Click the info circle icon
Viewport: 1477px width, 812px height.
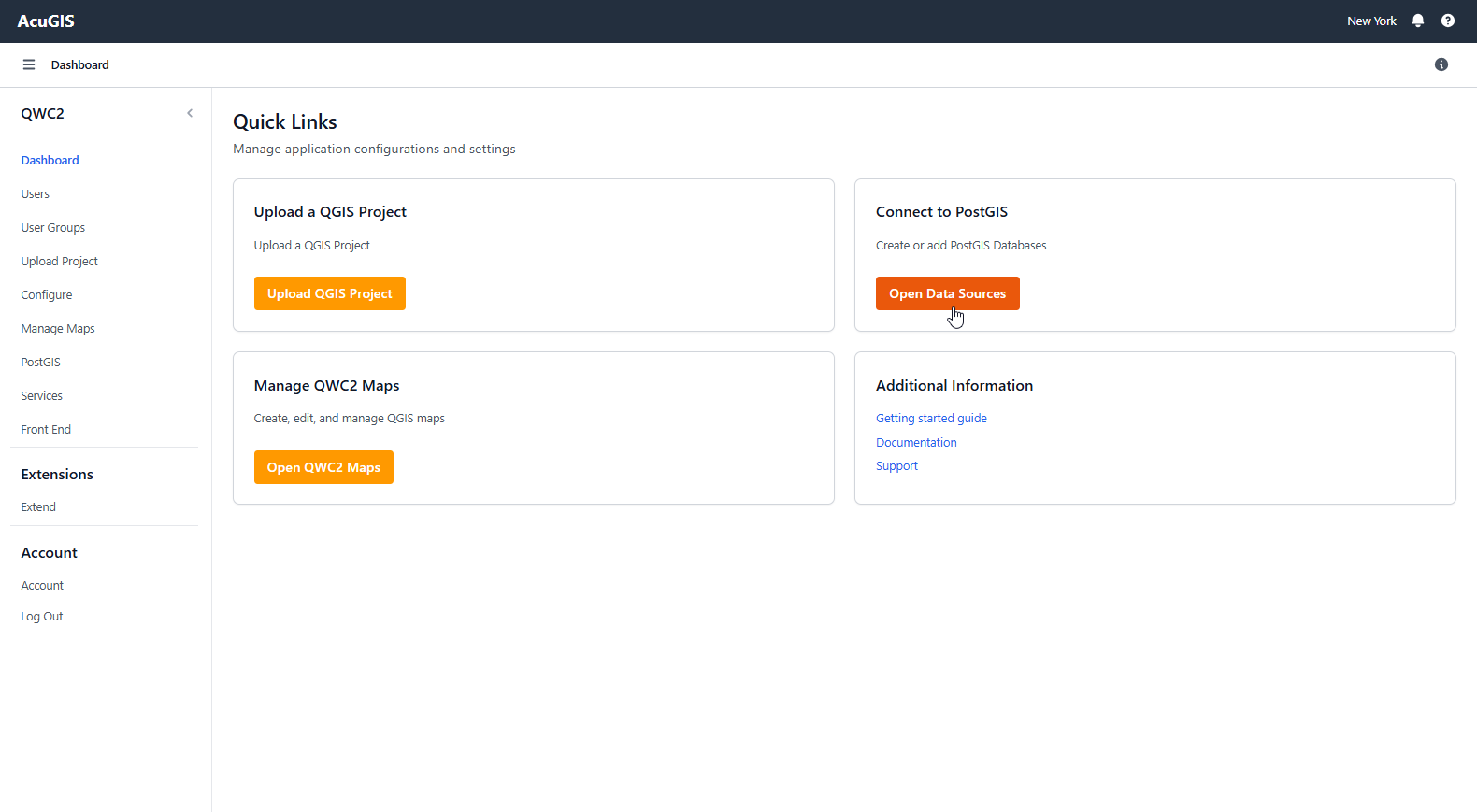[1441, 64]
